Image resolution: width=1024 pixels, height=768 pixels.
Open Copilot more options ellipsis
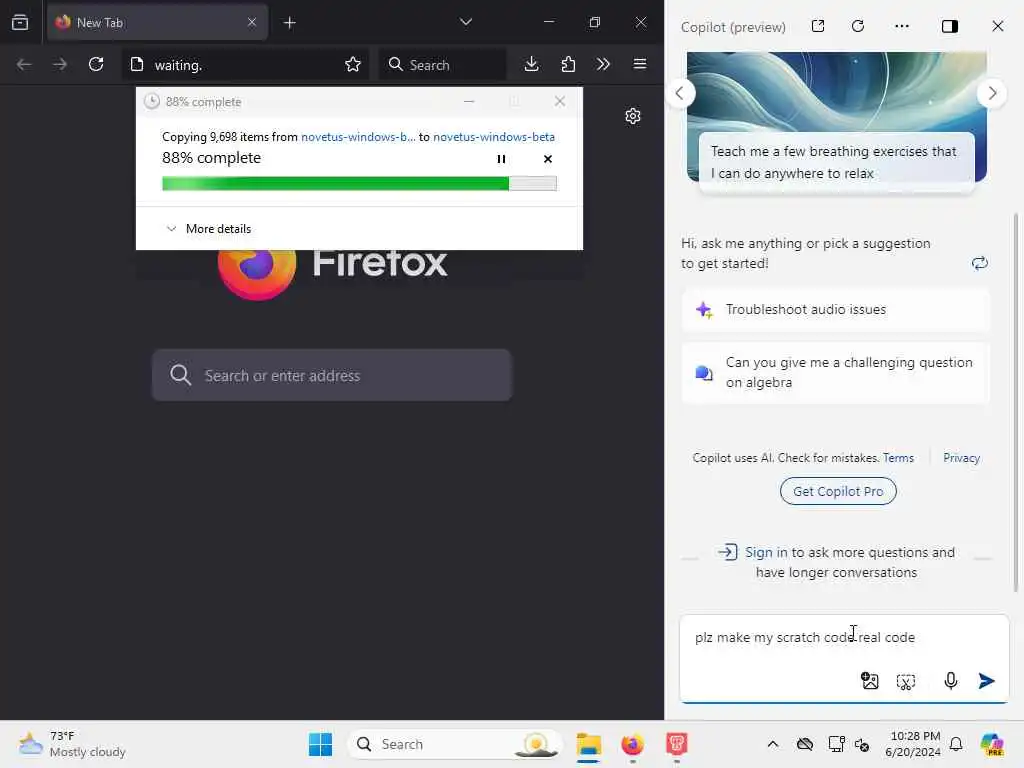tap(902, 26)
